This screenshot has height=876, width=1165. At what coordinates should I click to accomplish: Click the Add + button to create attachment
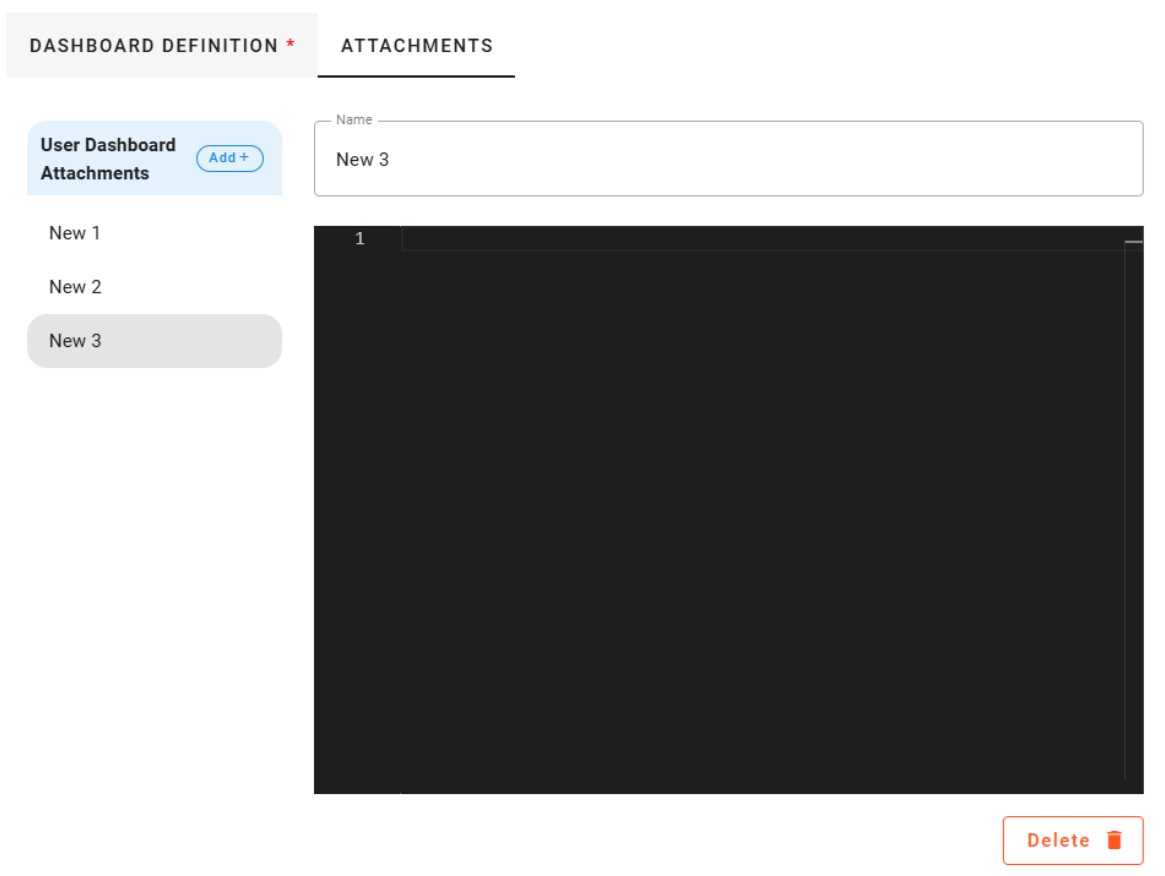pyautogui.click(x=229, y=158)
